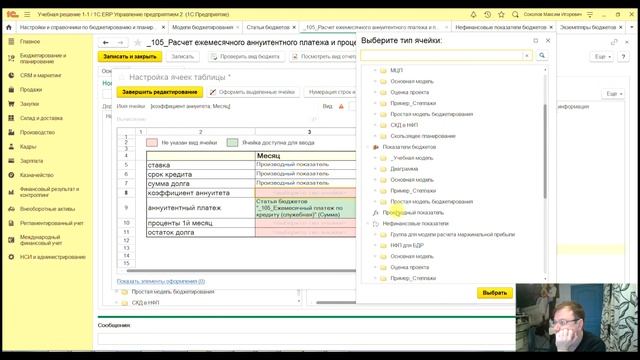
Task: Expand the МЦП folder
Action: pyautogui.click(x=375, y=71)
